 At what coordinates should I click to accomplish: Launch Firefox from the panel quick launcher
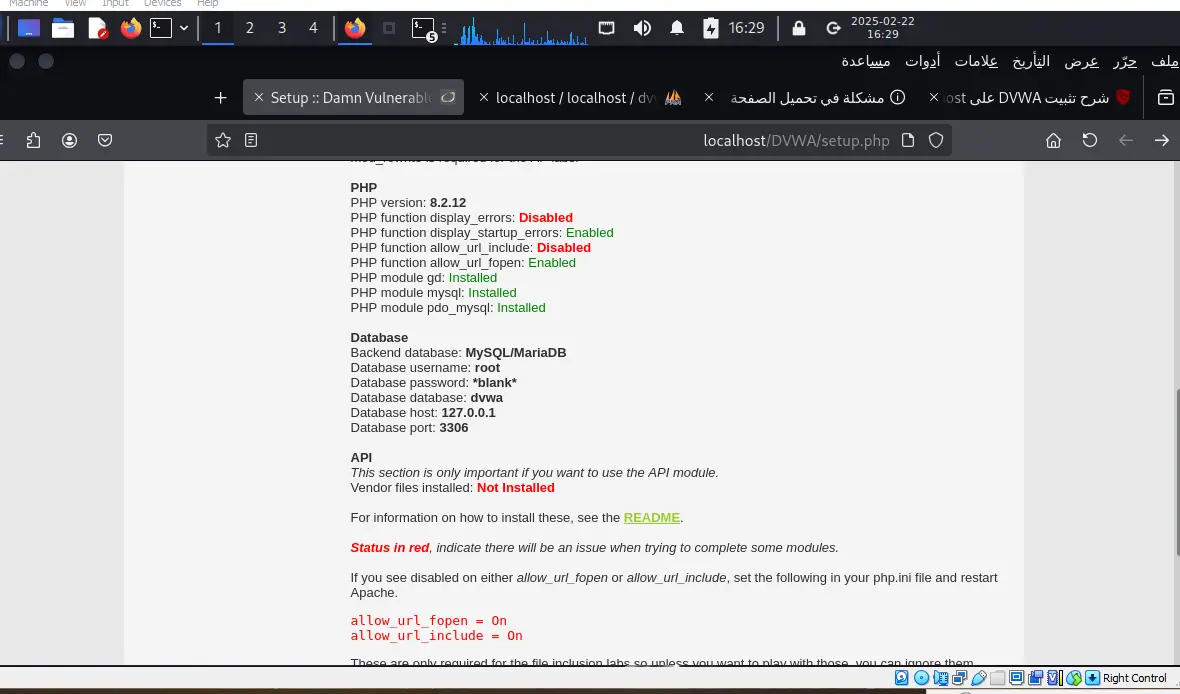point(131,29)
